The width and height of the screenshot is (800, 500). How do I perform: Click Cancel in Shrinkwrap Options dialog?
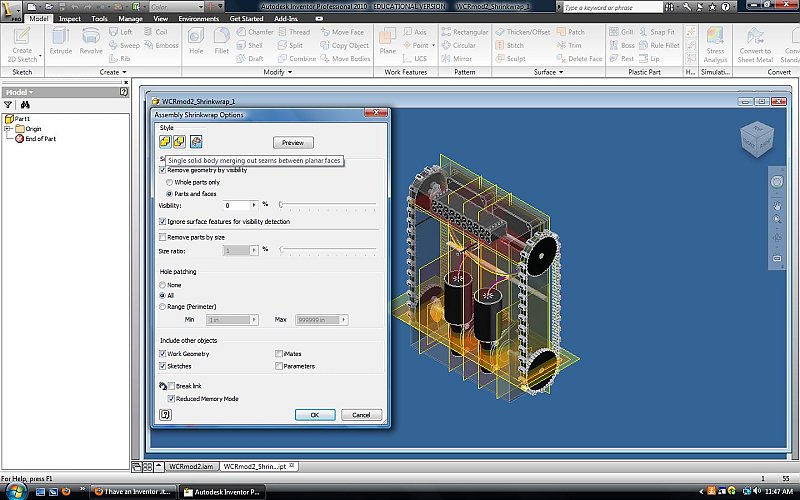click(361, 415)
